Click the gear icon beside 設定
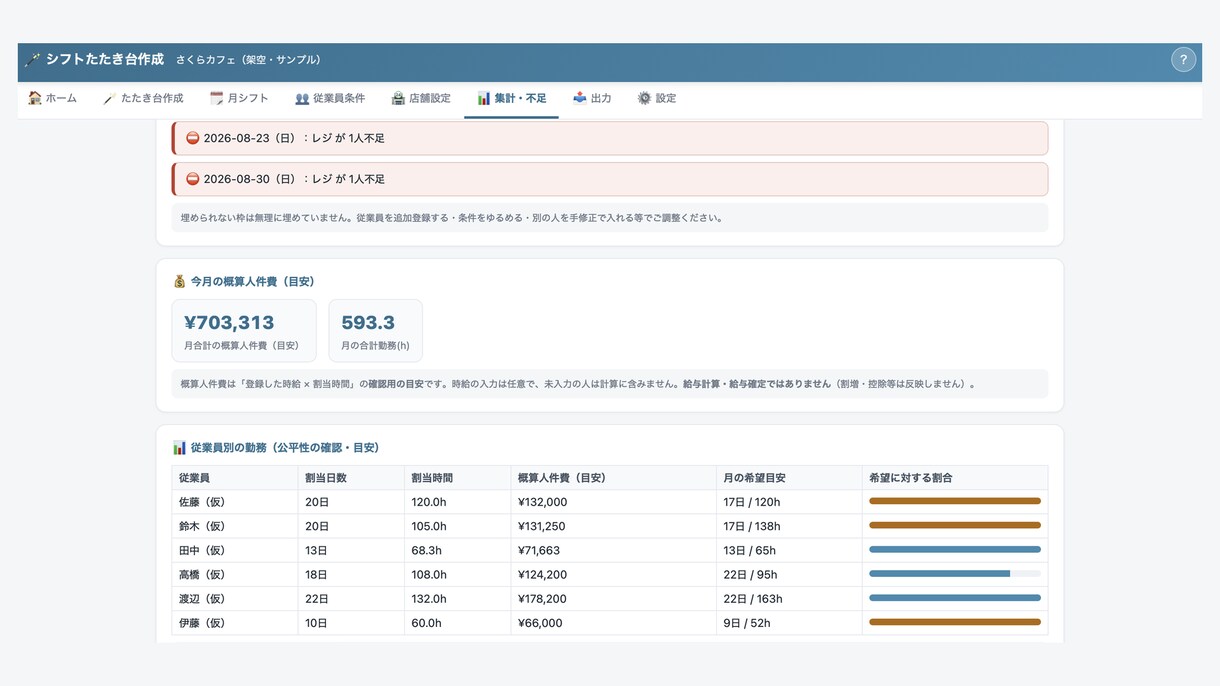Viewport: 1220px width, 686px height. 644,98
